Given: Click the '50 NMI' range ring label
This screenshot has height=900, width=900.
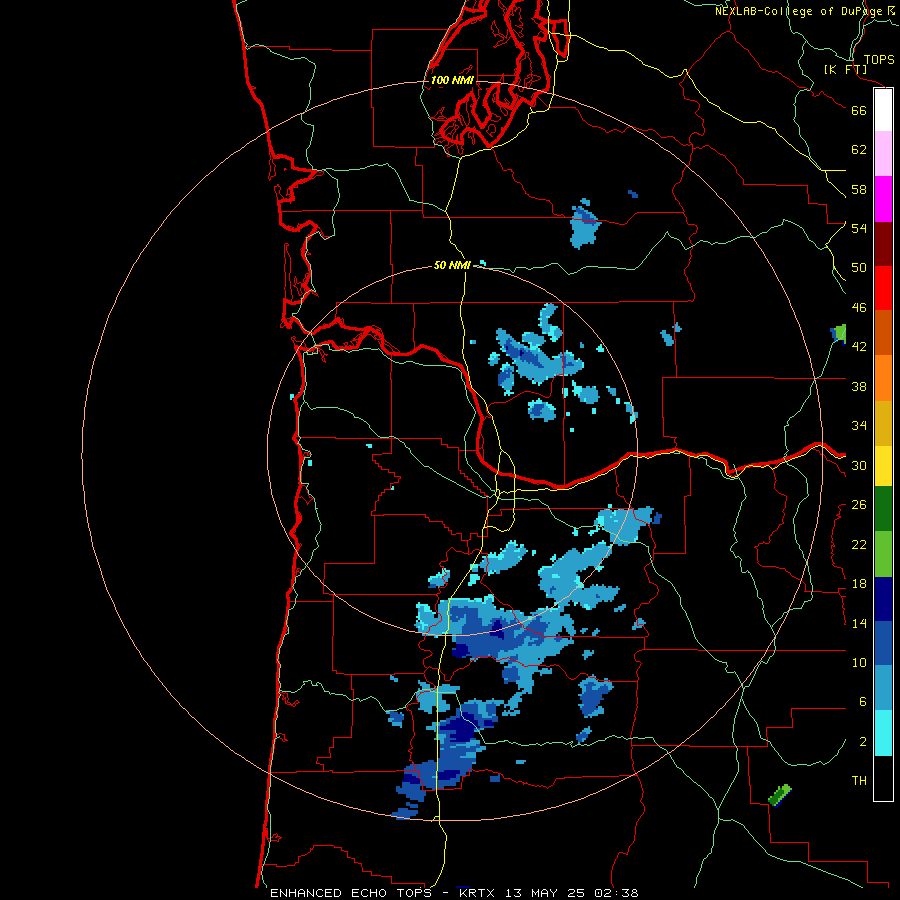Looking at the screenshot, I should click(x=452, y=265).
